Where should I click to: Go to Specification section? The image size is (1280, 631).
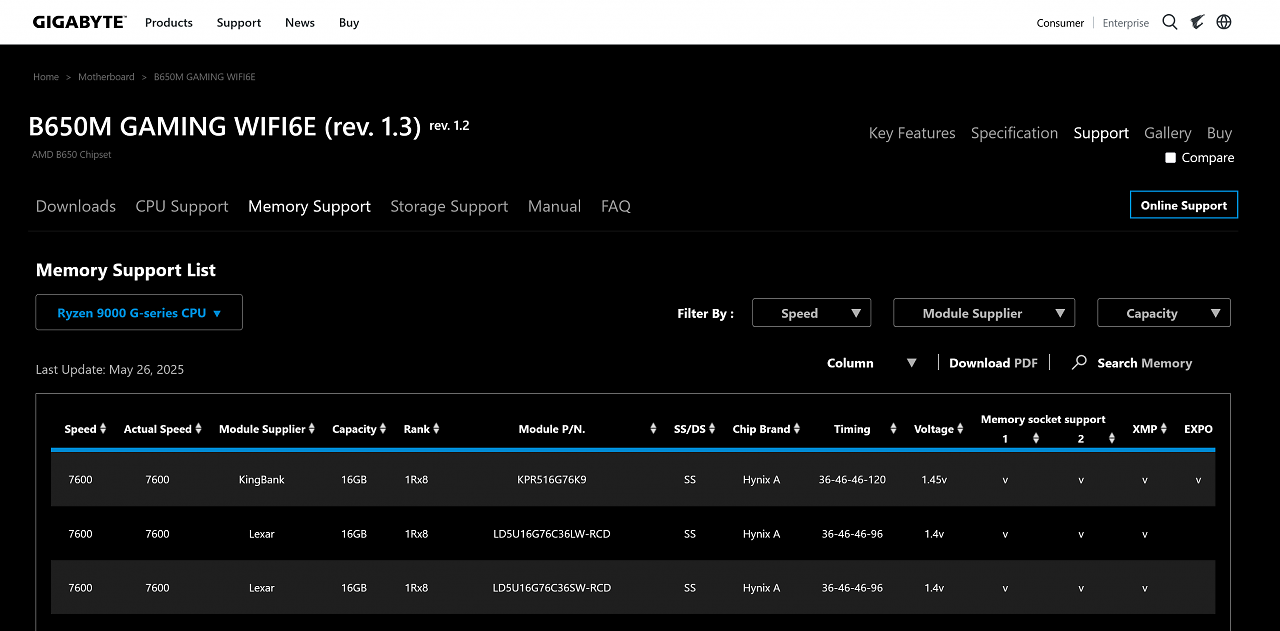pos(1014,133)
